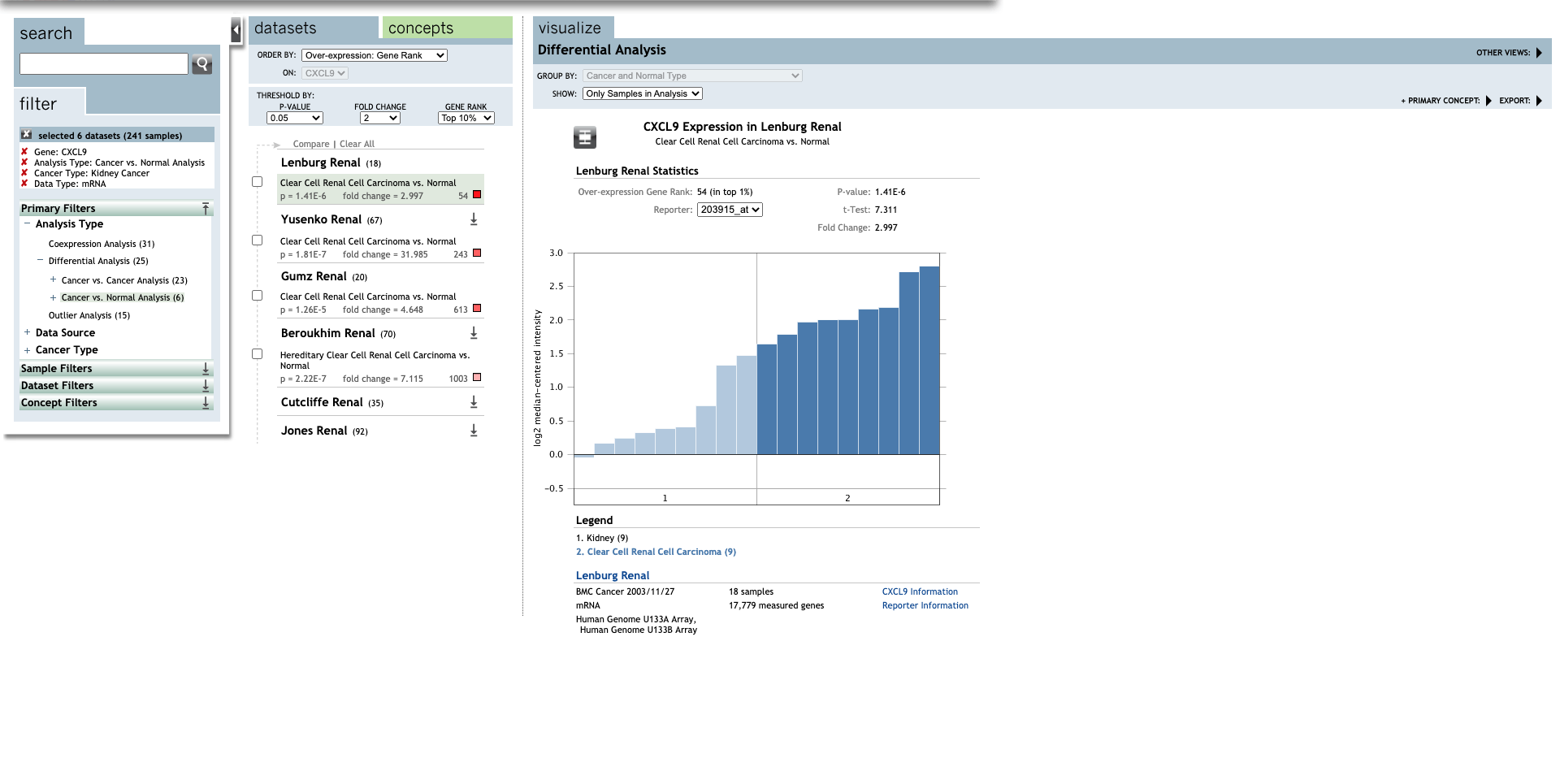Expand the Beroukhim Renal dataset arrow

(474, 333)
